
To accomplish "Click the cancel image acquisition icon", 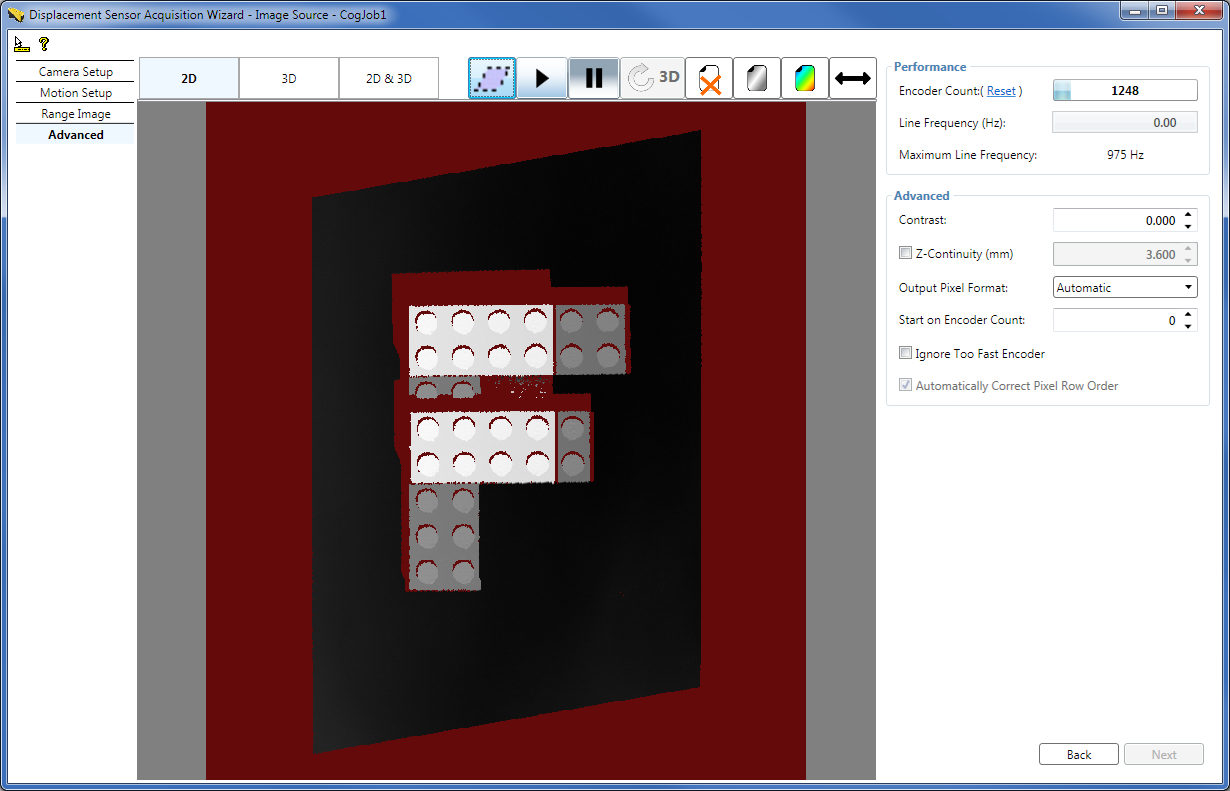I will point(708,78).
